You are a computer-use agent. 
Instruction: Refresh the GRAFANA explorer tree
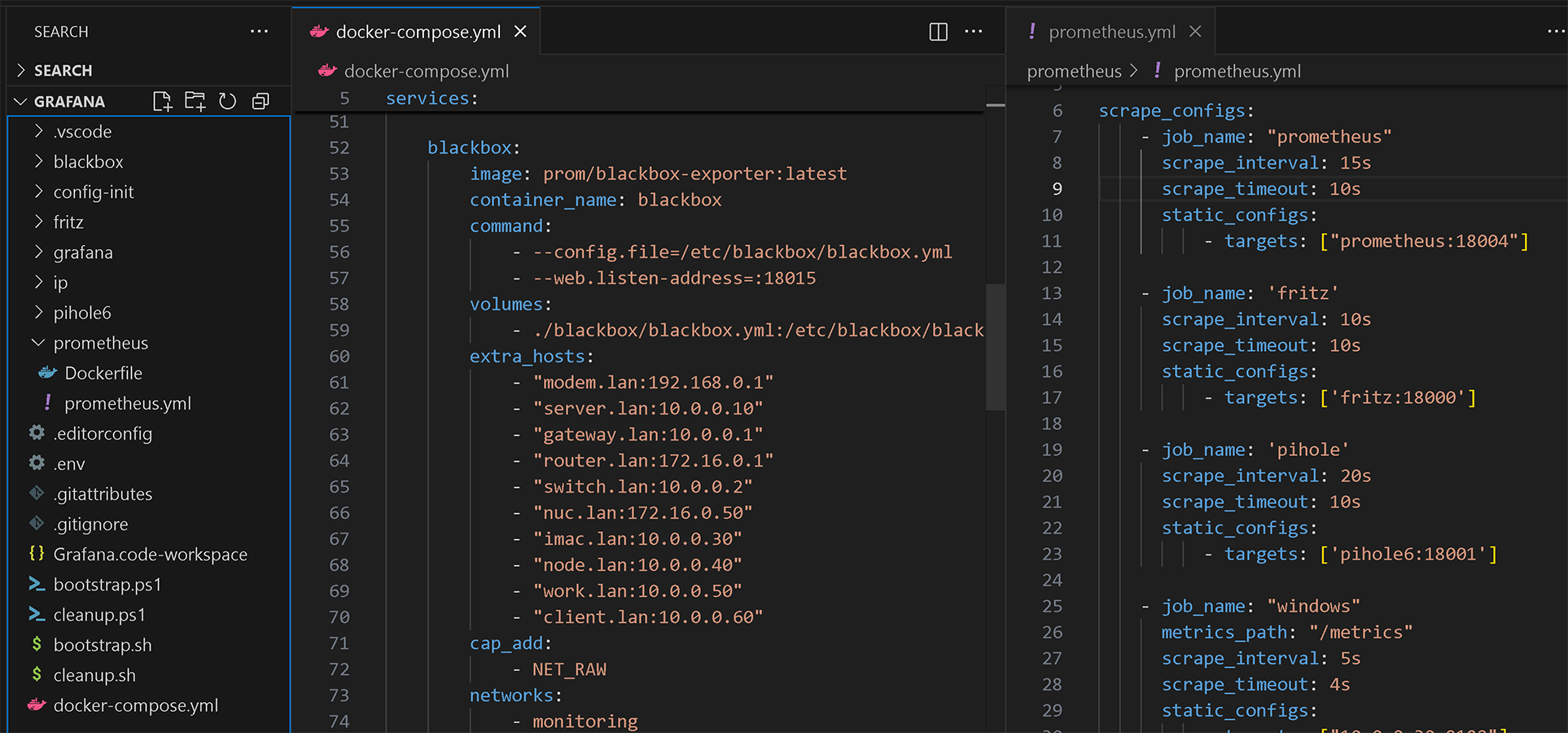[x=228, y=101]
